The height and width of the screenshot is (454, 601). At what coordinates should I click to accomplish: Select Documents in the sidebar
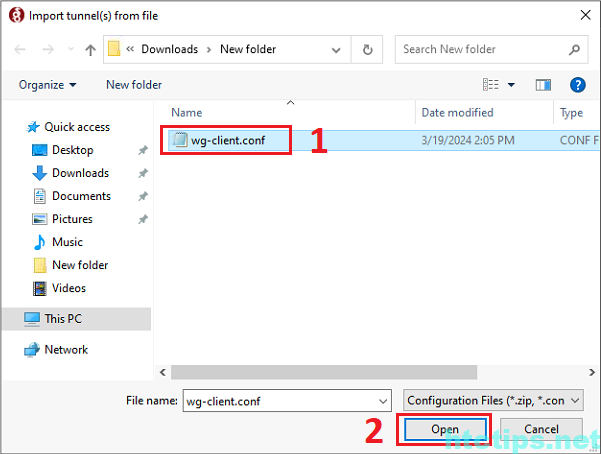[x=81, y=196]
